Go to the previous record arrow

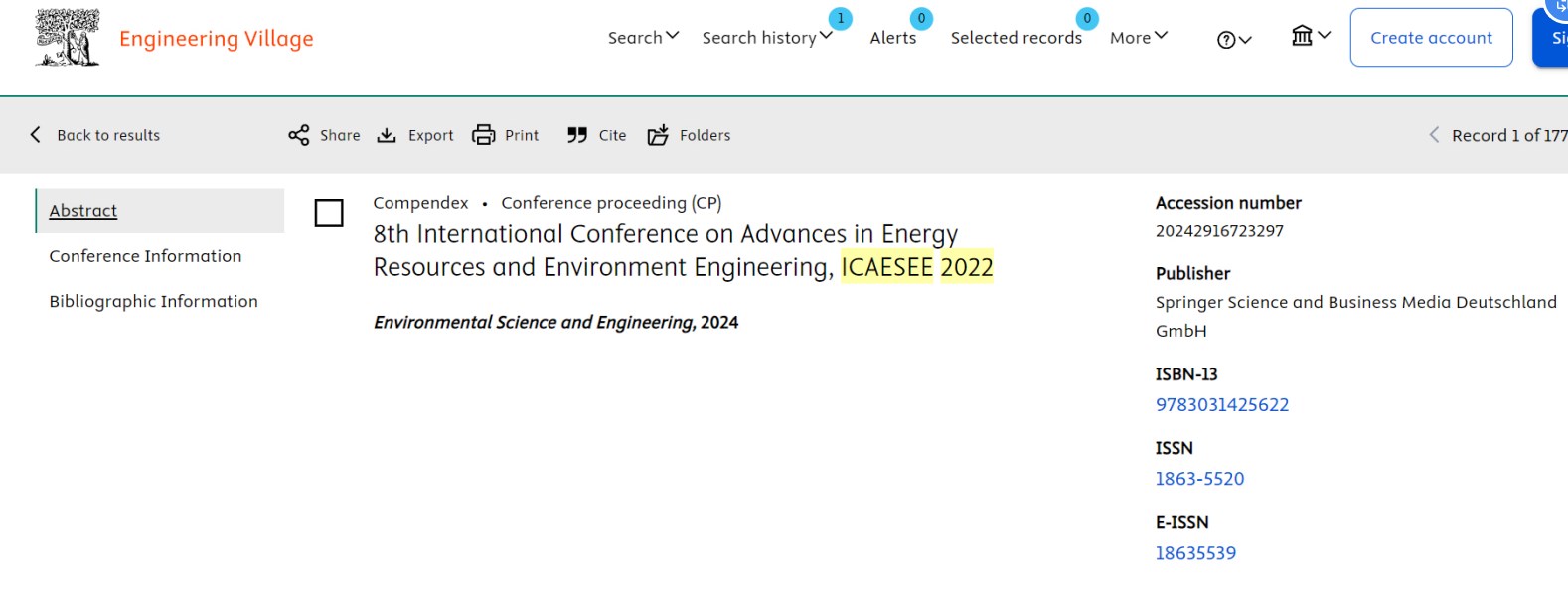[1434, 135]
